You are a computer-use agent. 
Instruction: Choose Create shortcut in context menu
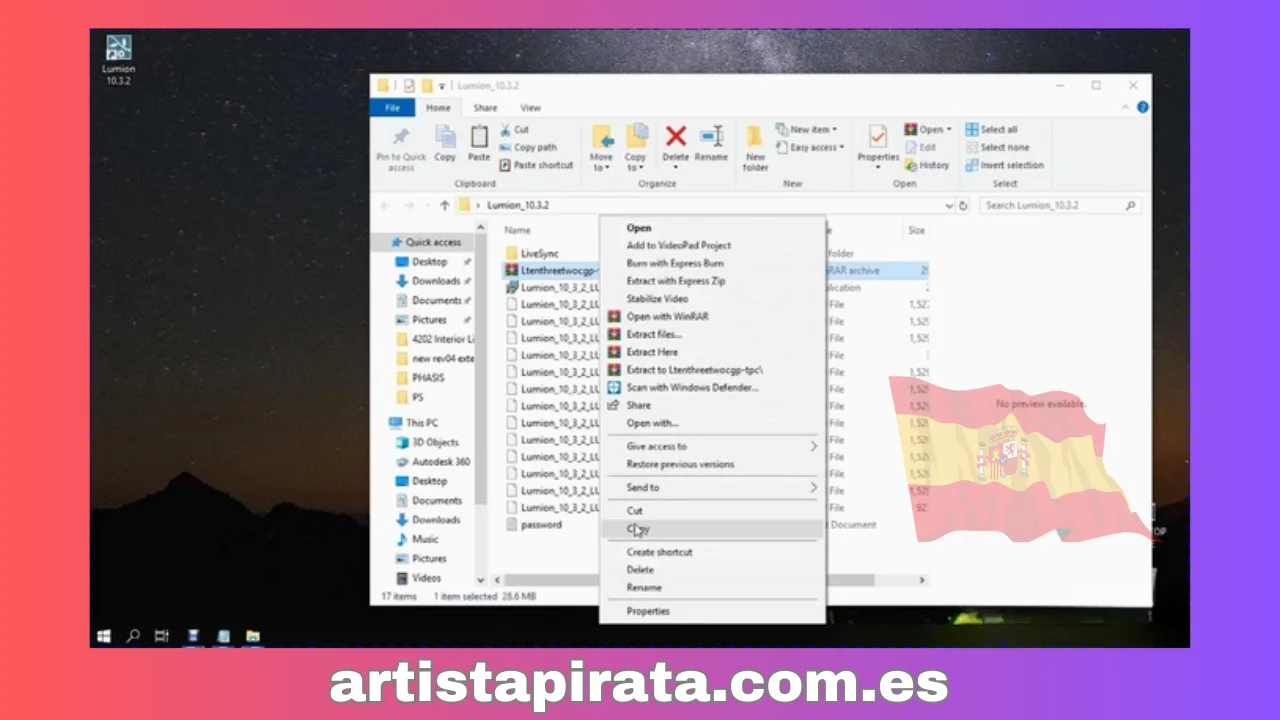point(714,552)
